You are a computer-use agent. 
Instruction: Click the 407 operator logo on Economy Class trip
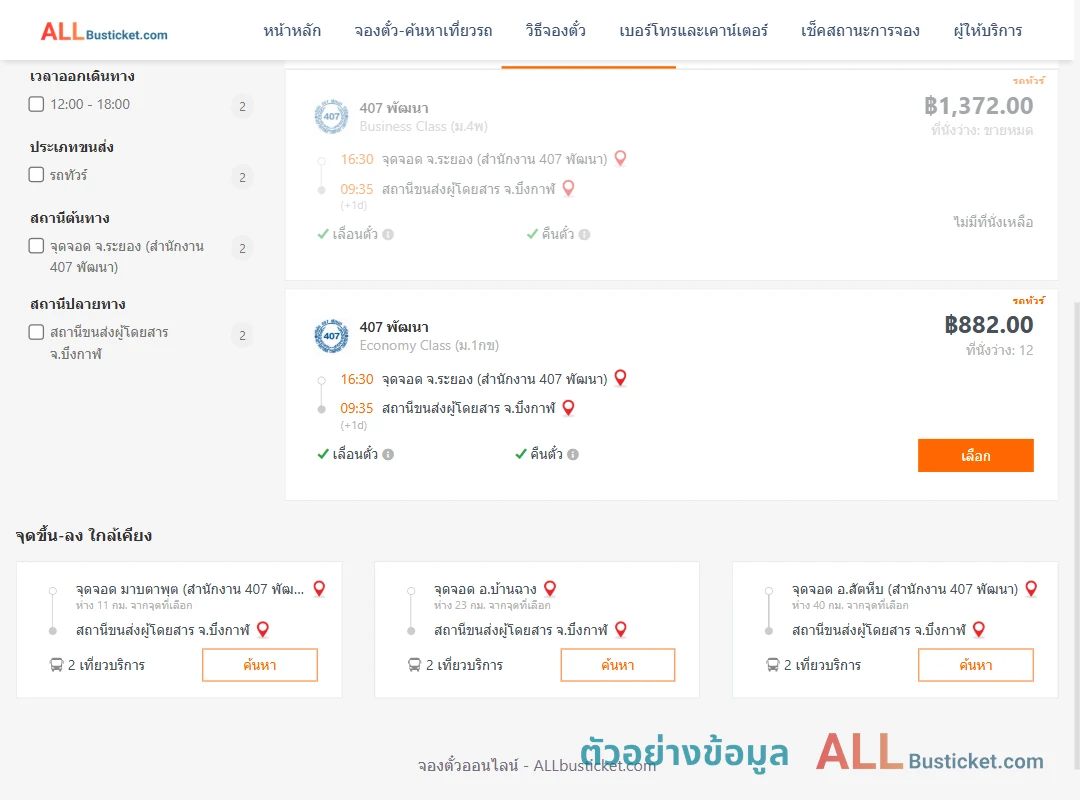coord(331,336)
